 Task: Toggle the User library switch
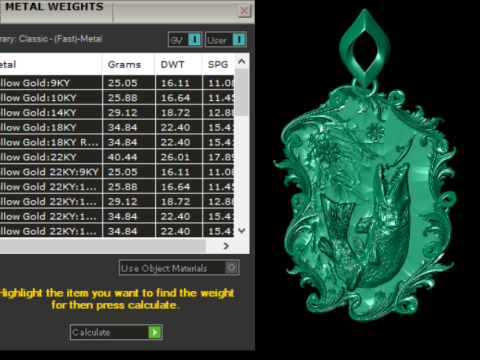pos(226,40)
